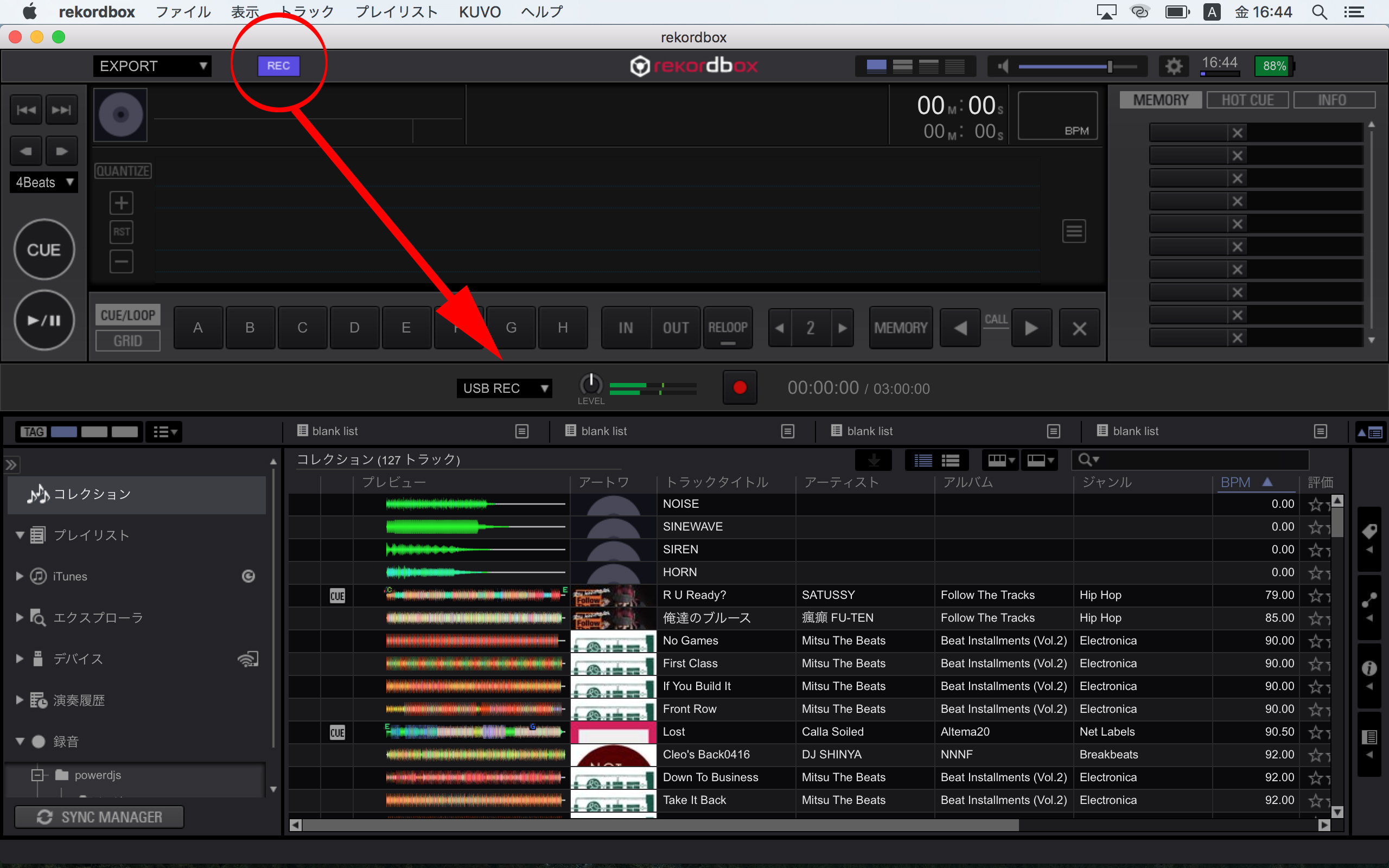Adjust the master volume slider
Viewport: 1389px width, 868px height.
tap(1110, 67)
